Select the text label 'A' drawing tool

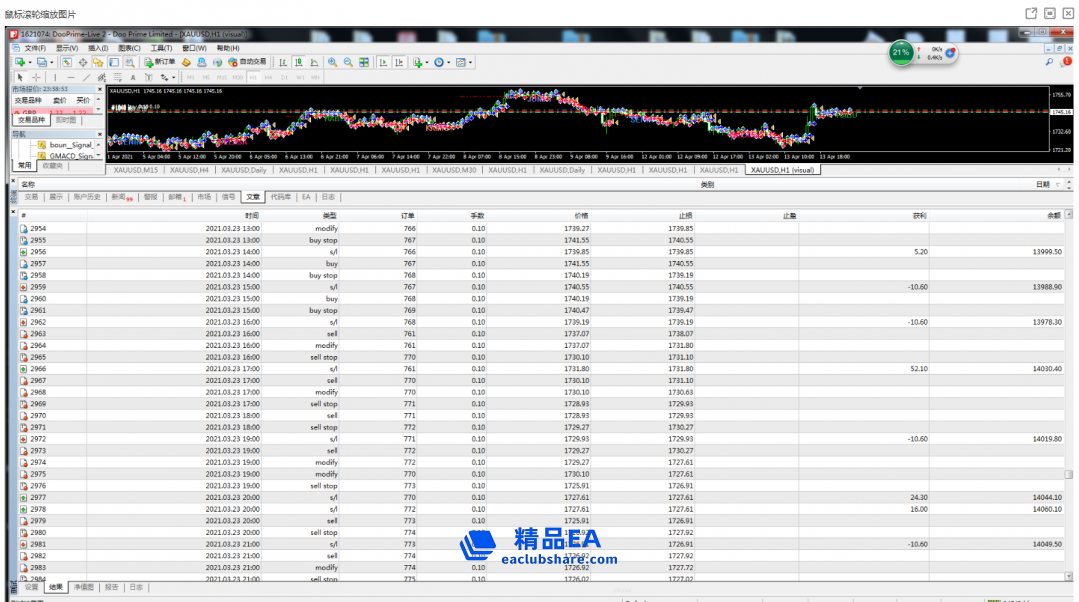point(132,77)
